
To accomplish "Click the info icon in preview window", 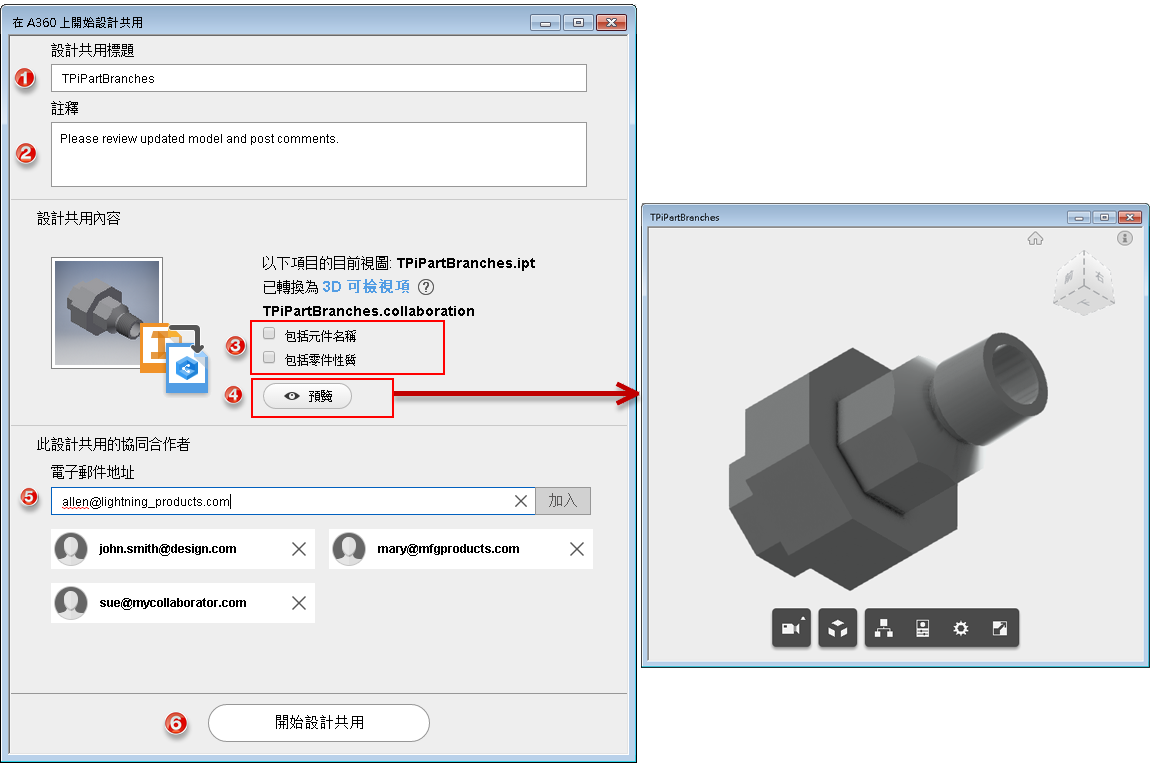I will (1125, 238).
